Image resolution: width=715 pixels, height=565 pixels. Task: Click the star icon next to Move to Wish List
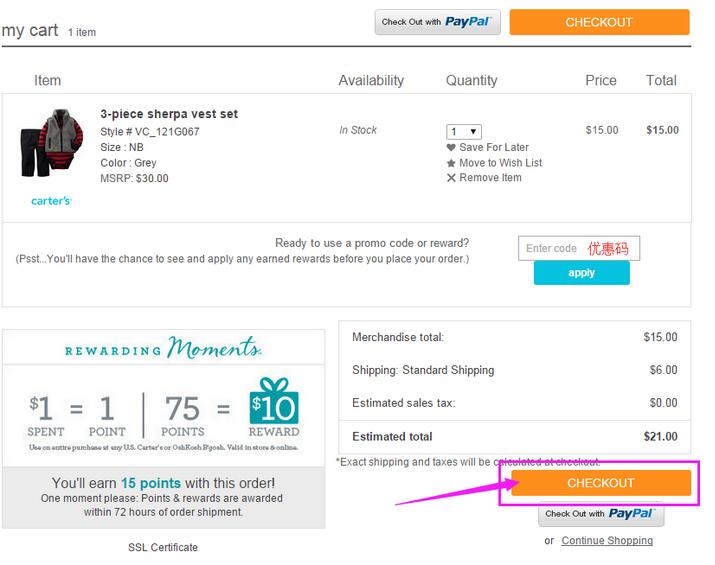point(451,163)
